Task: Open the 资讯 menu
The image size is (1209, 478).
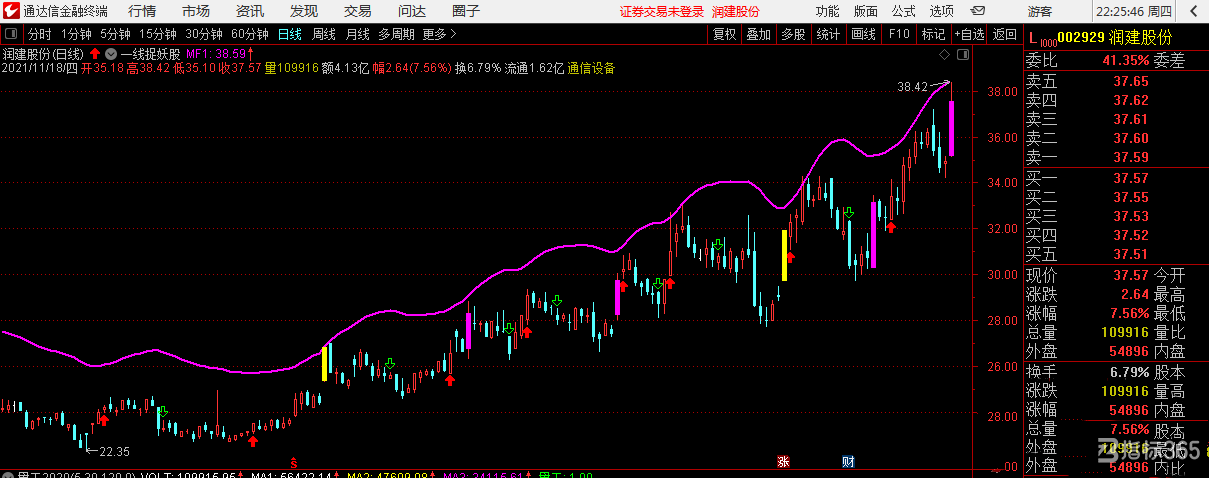Action: pos(250,11)
